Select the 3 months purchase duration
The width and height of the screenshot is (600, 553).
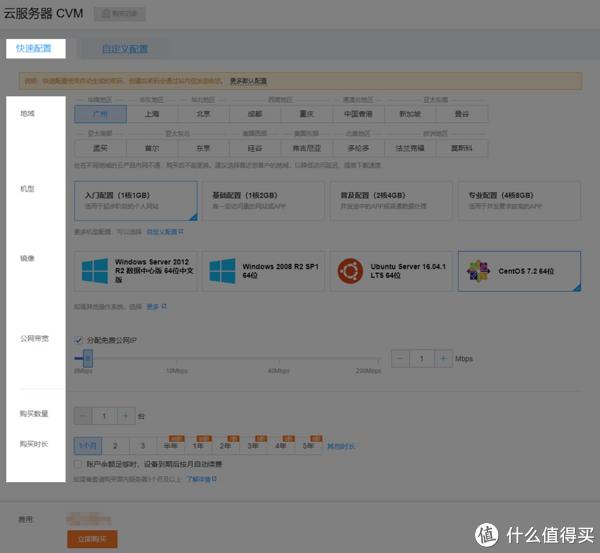pos(143,446)
